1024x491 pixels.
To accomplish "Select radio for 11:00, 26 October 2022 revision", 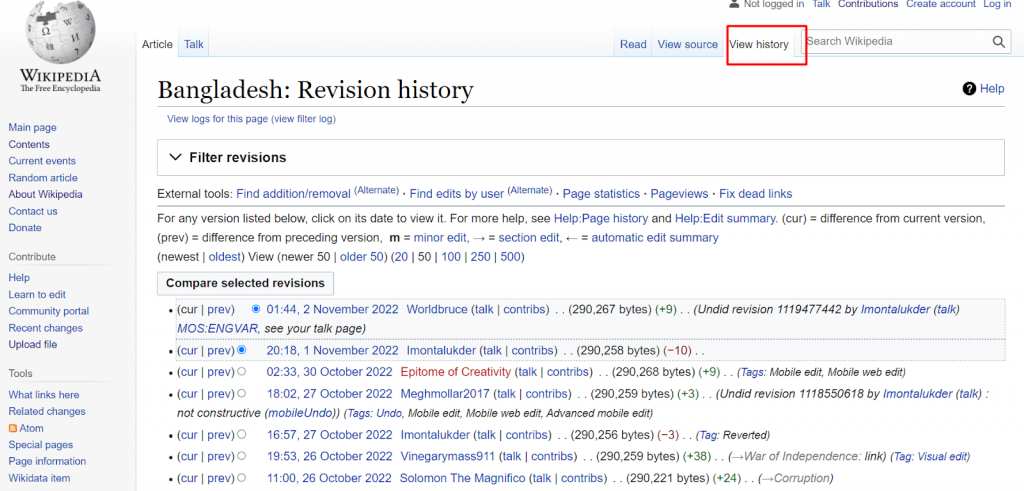I will 242,478.
